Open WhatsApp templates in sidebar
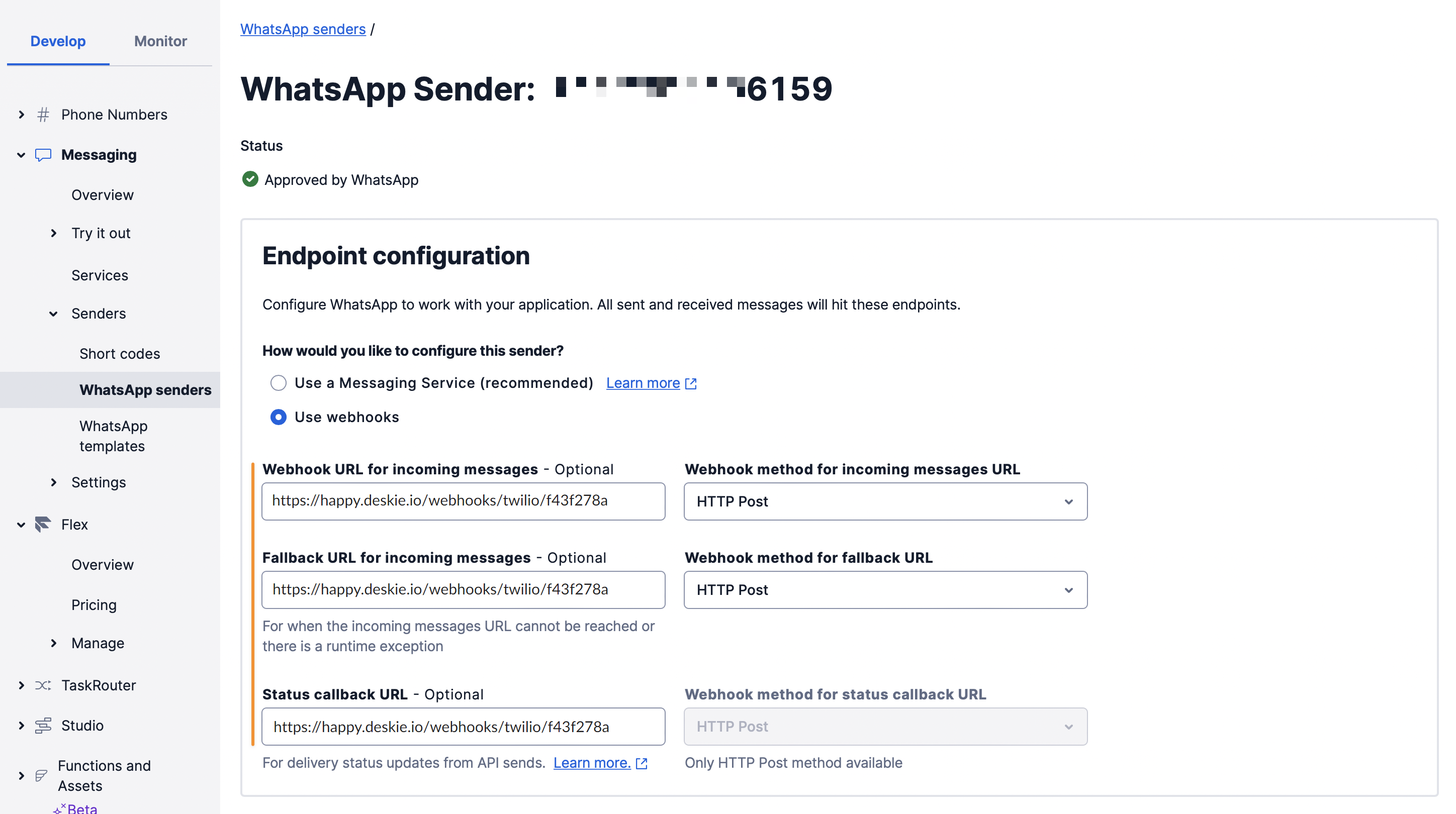 click(114, 436)
